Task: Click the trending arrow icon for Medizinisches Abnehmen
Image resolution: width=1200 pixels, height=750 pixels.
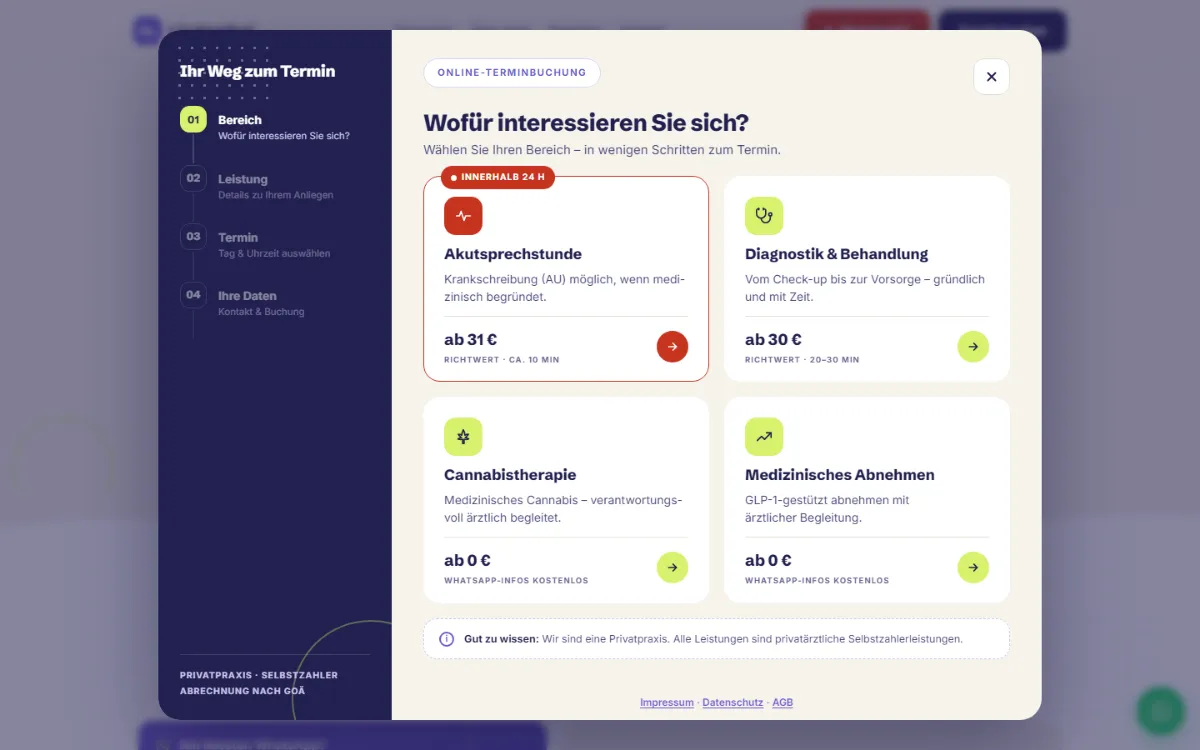Action: (x=764, y=436)
